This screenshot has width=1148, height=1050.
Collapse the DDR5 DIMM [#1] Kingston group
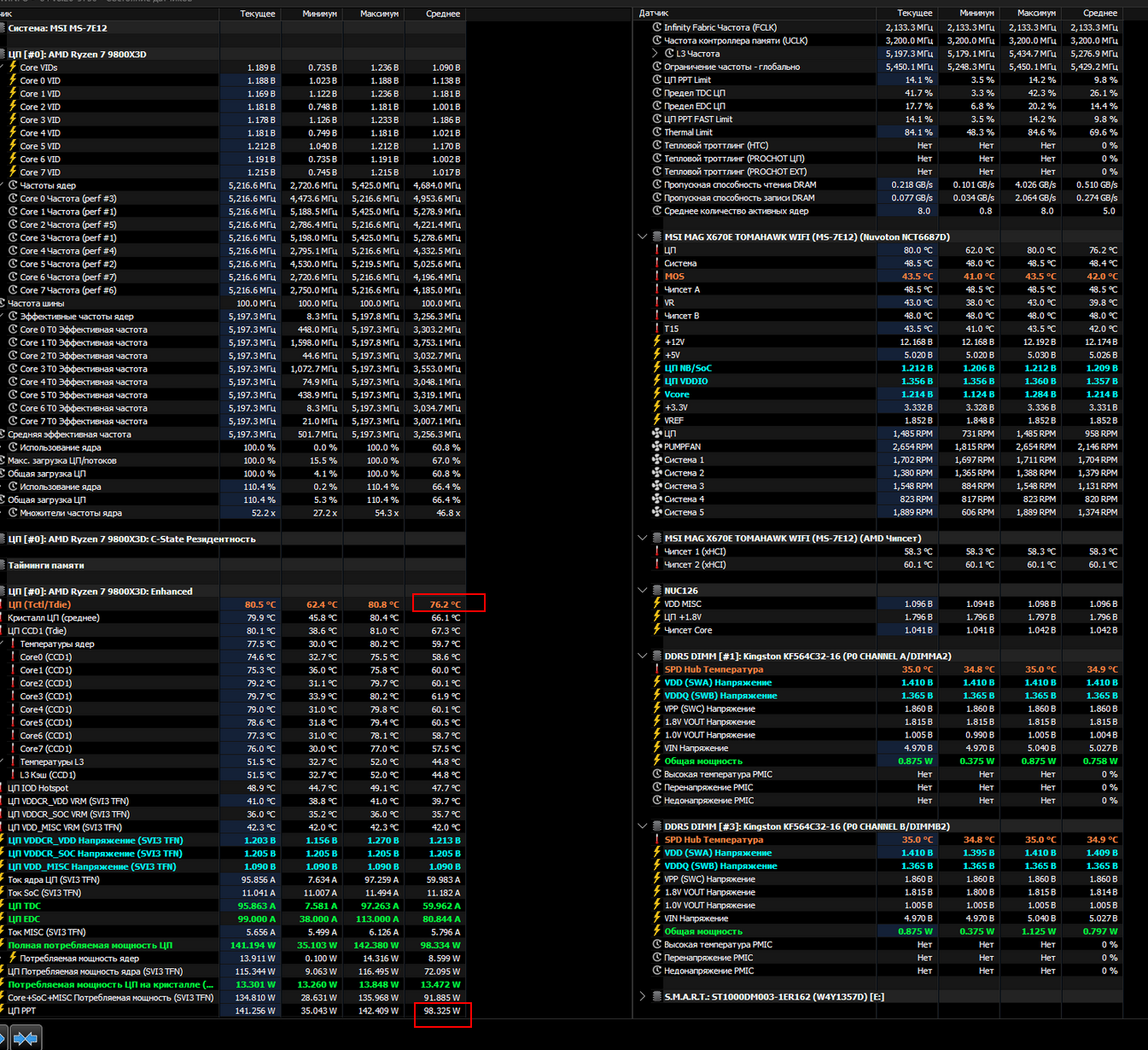[643, 656]
